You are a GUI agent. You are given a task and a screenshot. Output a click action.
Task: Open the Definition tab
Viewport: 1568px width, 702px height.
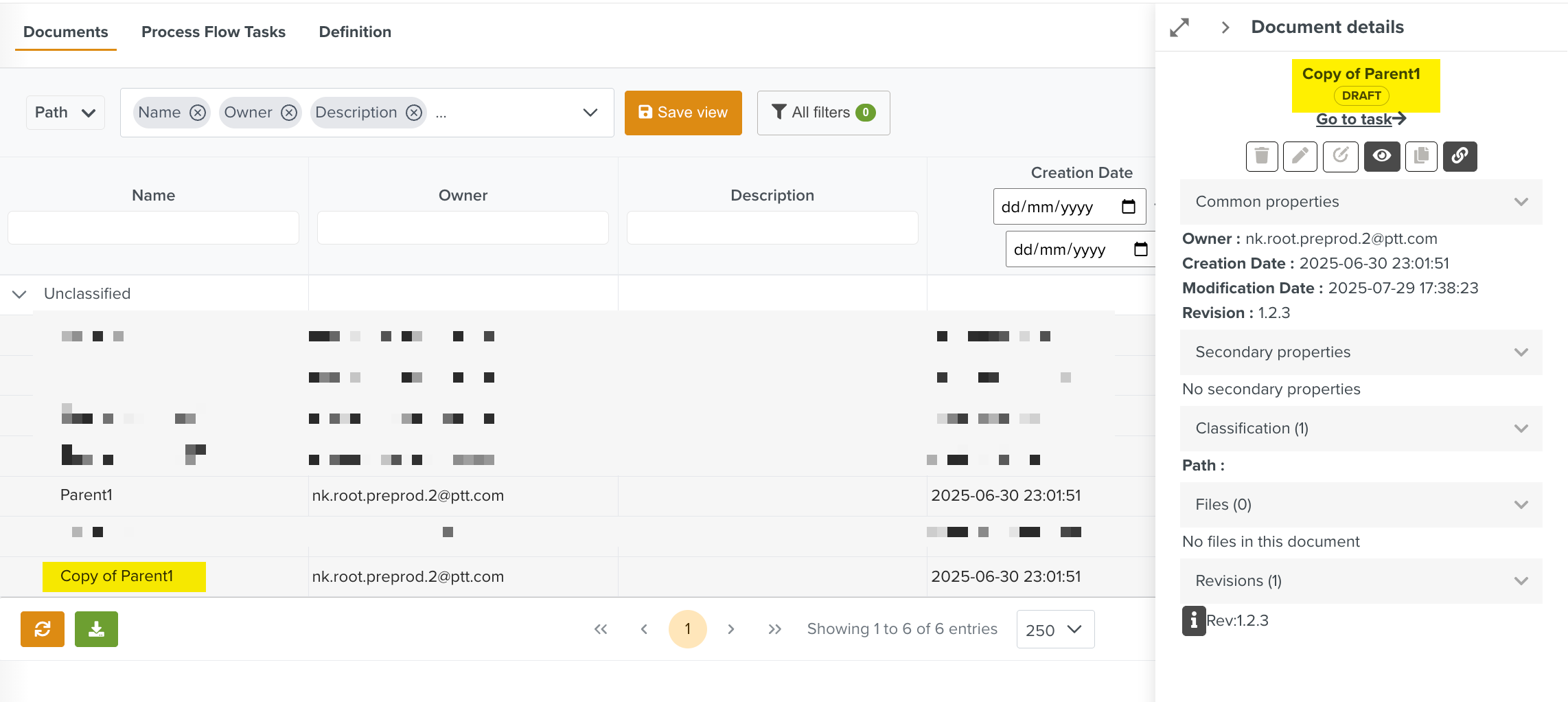(x=355, y=32)
